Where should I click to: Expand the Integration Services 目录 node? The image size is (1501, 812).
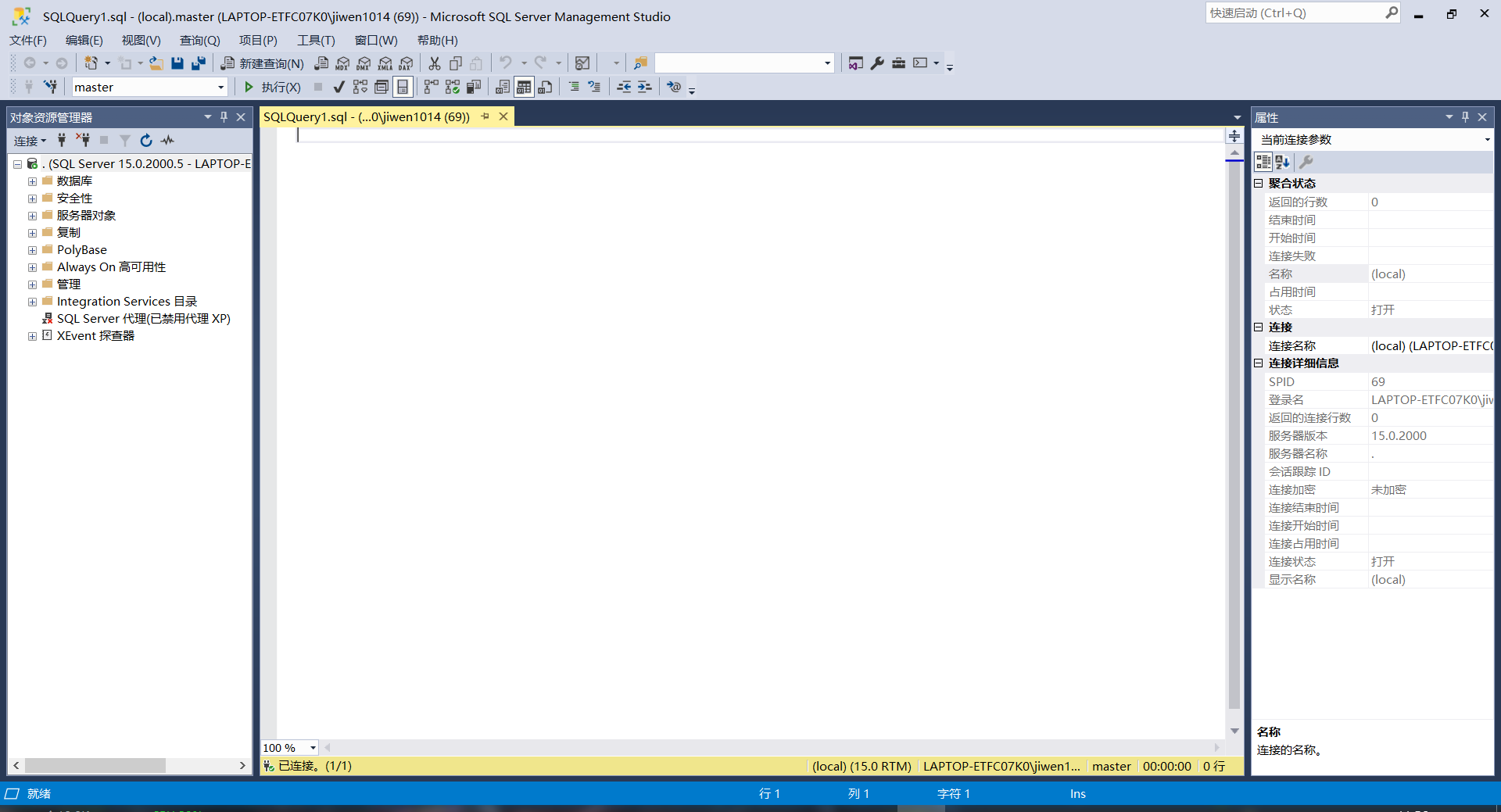point(32,302)
